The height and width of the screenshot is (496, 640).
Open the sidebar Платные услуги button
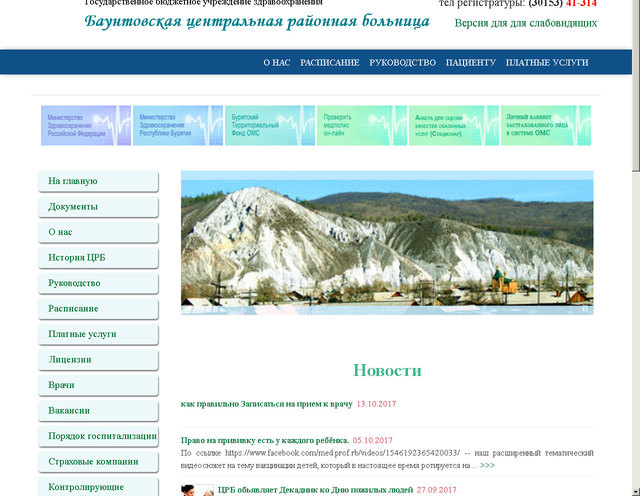point(98,334)
